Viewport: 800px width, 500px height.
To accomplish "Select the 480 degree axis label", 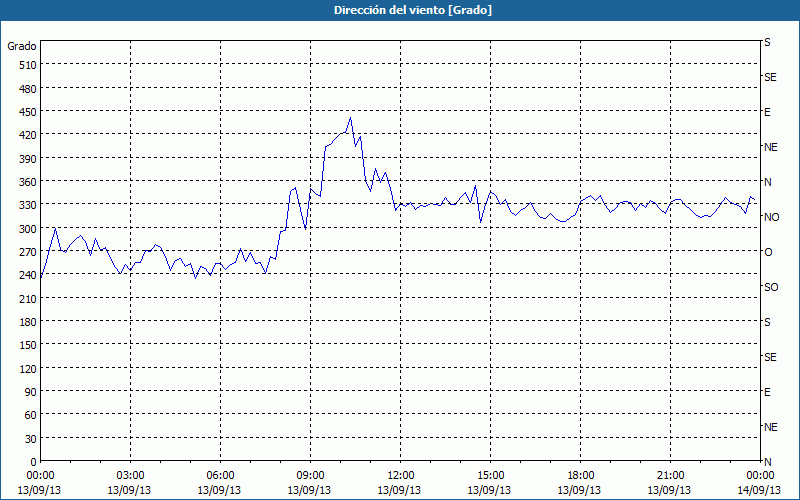I will pos(28,89).
